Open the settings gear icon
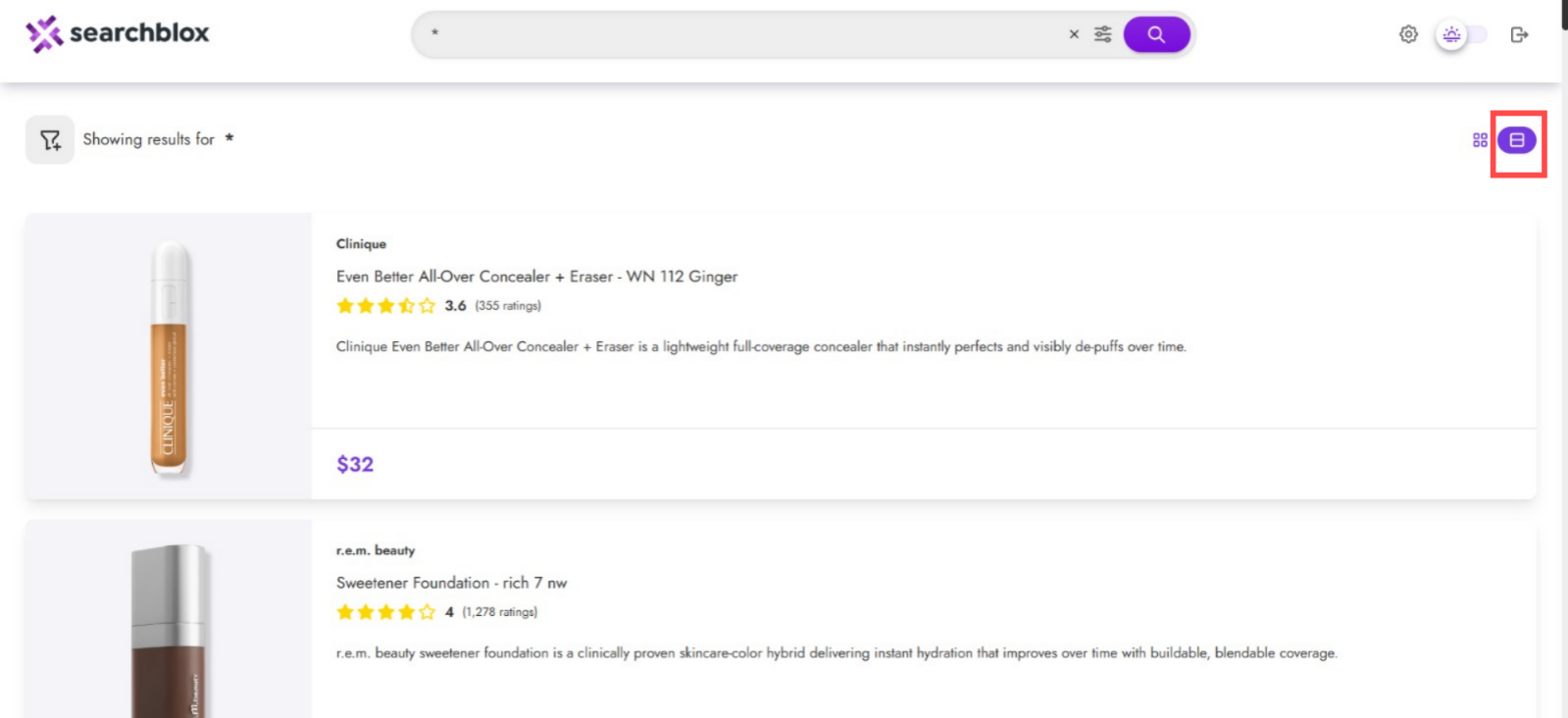The width and height of the screenshot is (1568, 718). pos(1408,34)
